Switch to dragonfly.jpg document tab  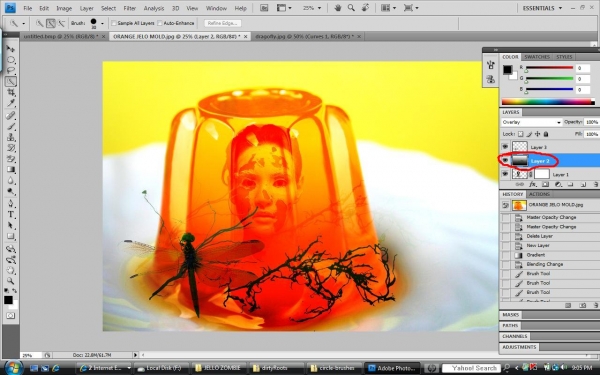click(307, 36)
